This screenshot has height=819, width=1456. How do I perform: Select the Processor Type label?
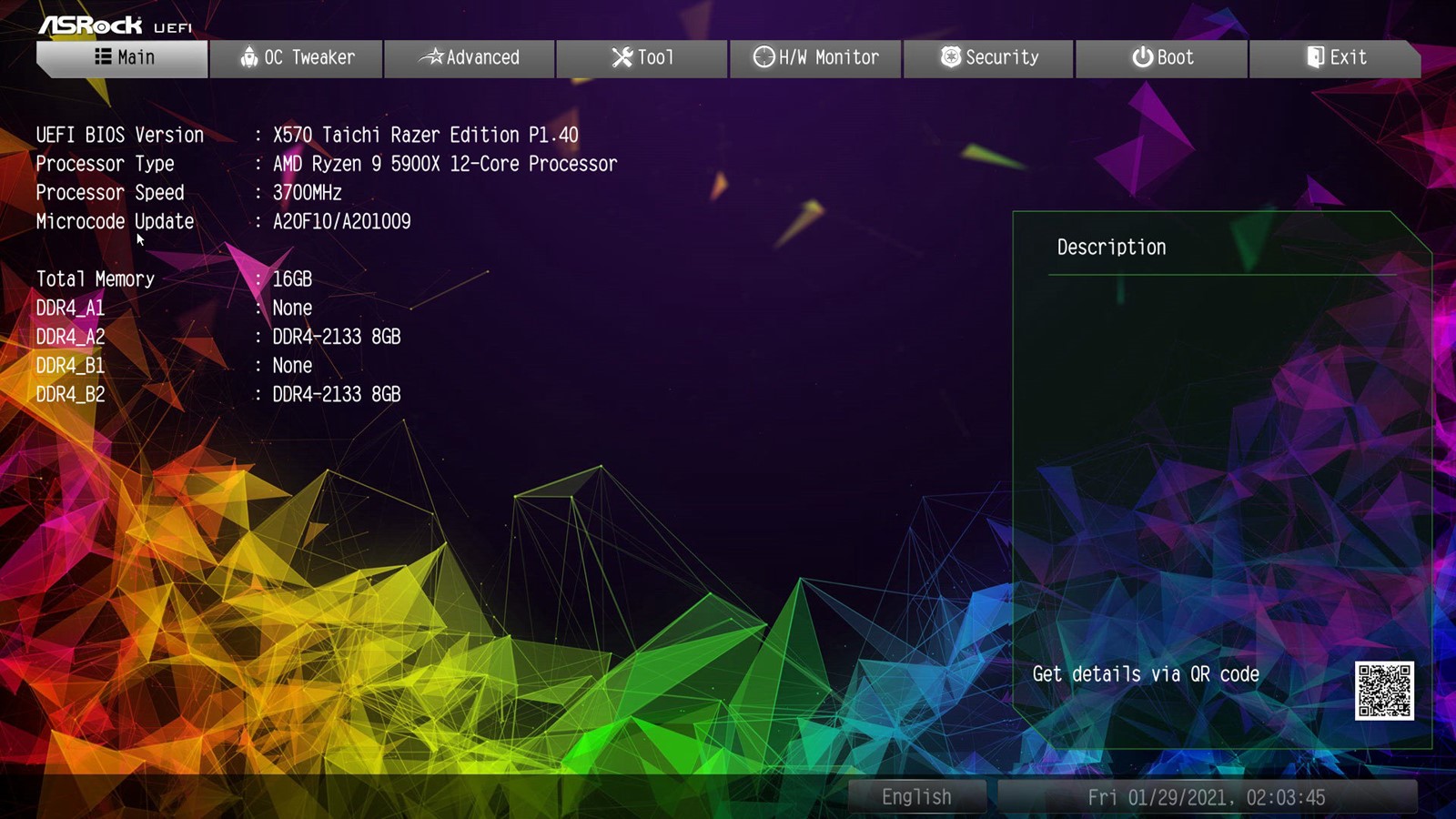coord(105,164)
